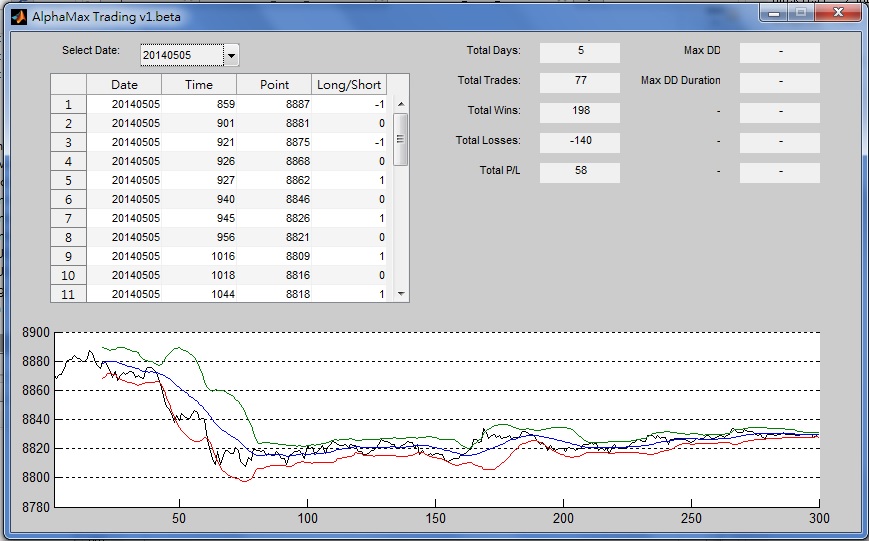Click the Point cell 8818

click(274, 294)
